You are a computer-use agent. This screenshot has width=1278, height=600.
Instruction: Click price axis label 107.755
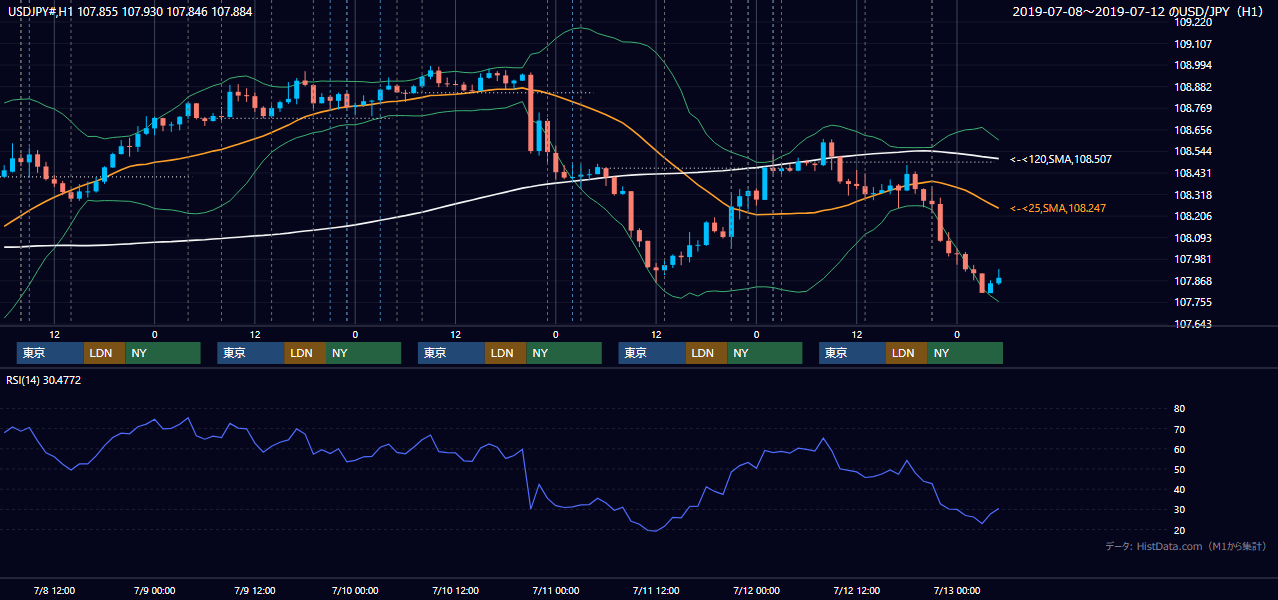tap(1192, 303)
